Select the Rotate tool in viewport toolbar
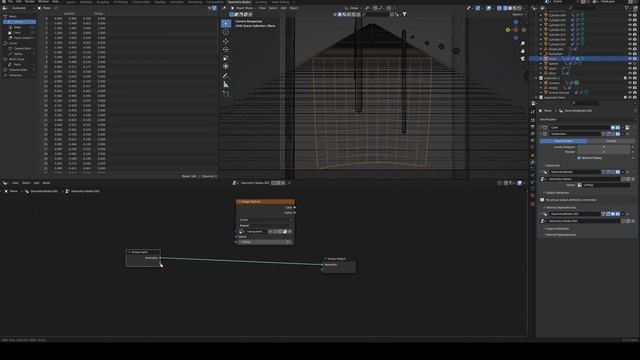This screenshot has height=360, width=640. tap(226, 50)
